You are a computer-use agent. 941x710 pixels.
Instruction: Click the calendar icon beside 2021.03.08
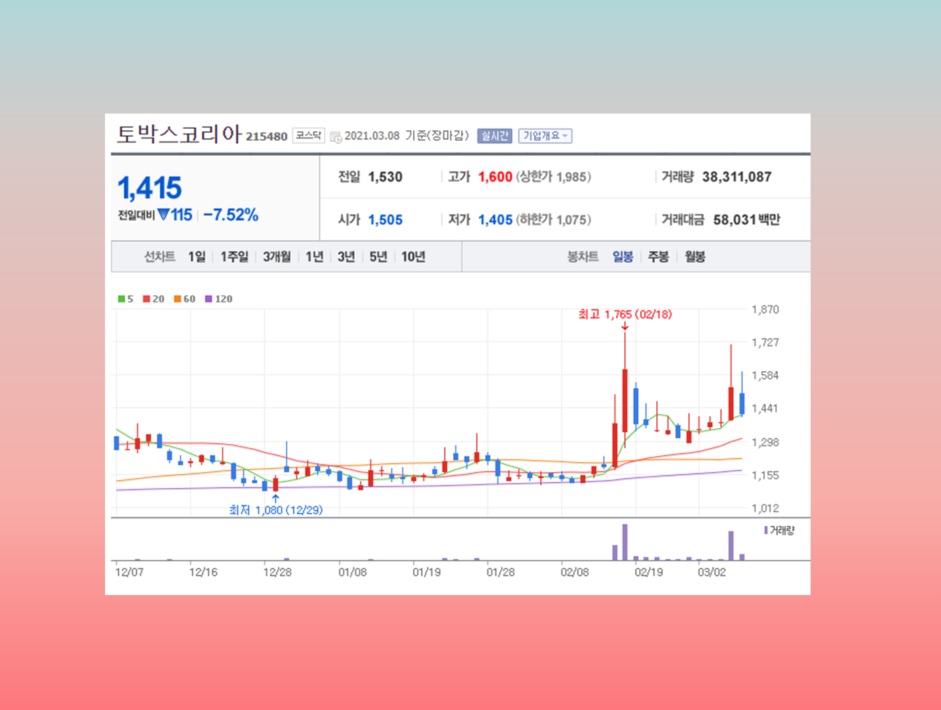pyautogui.click(x=336, y=137)
